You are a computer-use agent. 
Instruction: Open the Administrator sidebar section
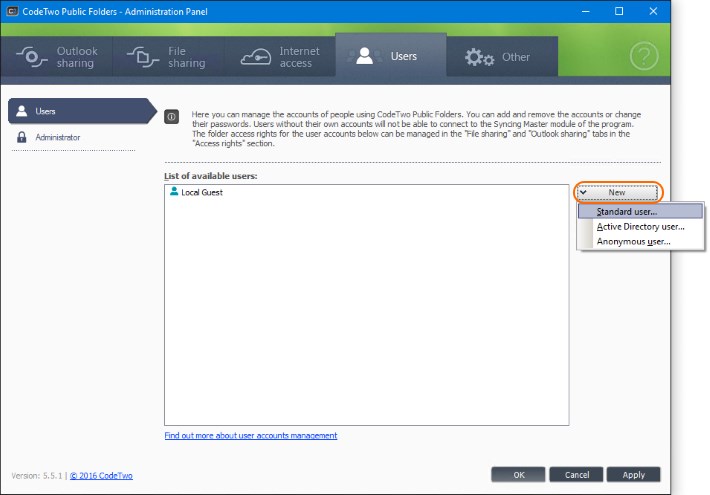[58, 137]
